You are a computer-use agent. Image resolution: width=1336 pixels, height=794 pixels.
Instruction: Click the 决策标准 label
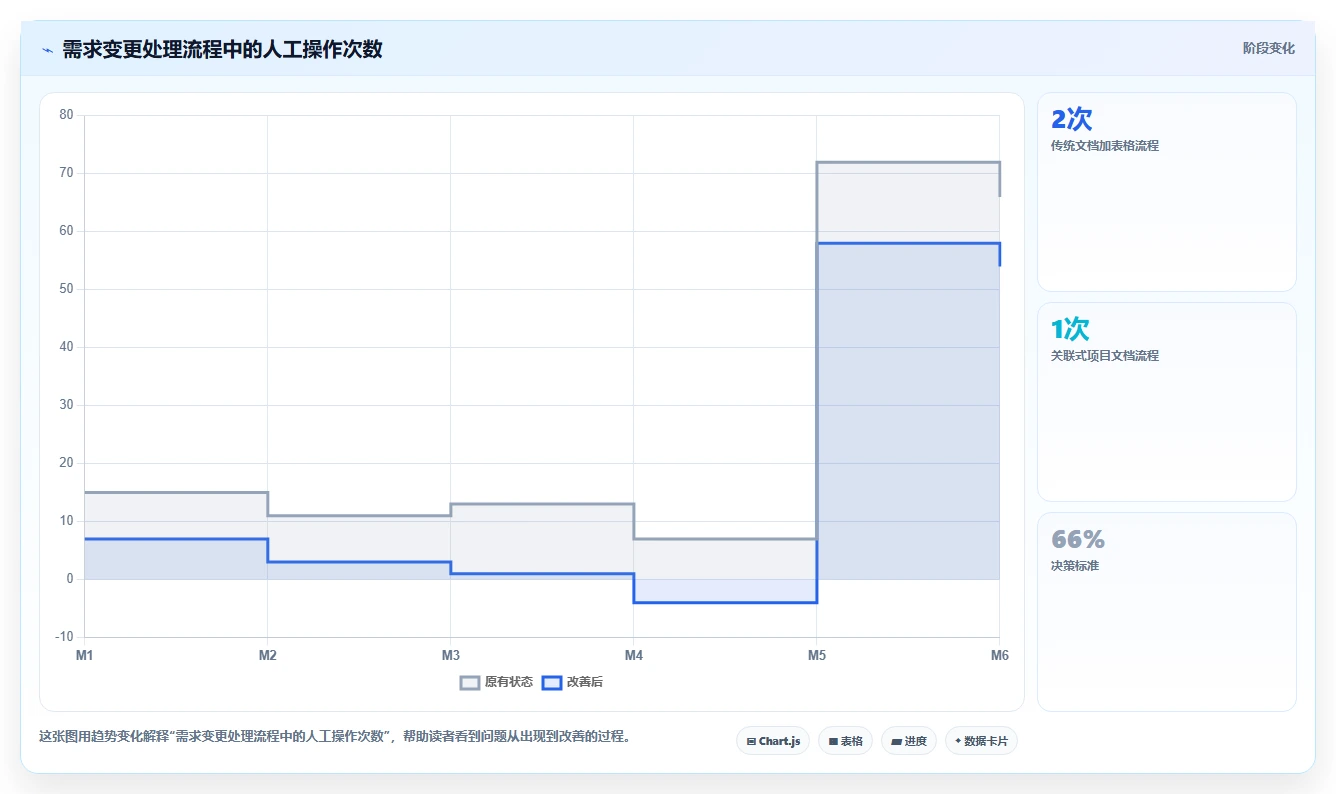1075,566
